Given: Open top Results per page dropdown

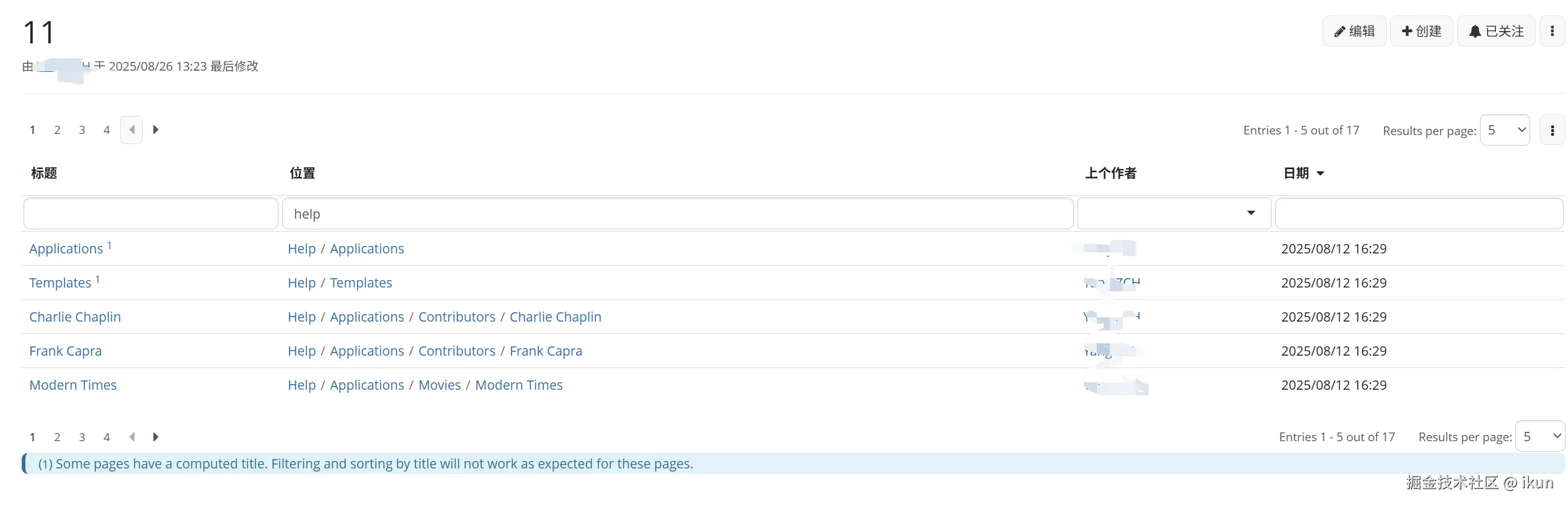Looking at the screenshot, I should (1504, 130).
